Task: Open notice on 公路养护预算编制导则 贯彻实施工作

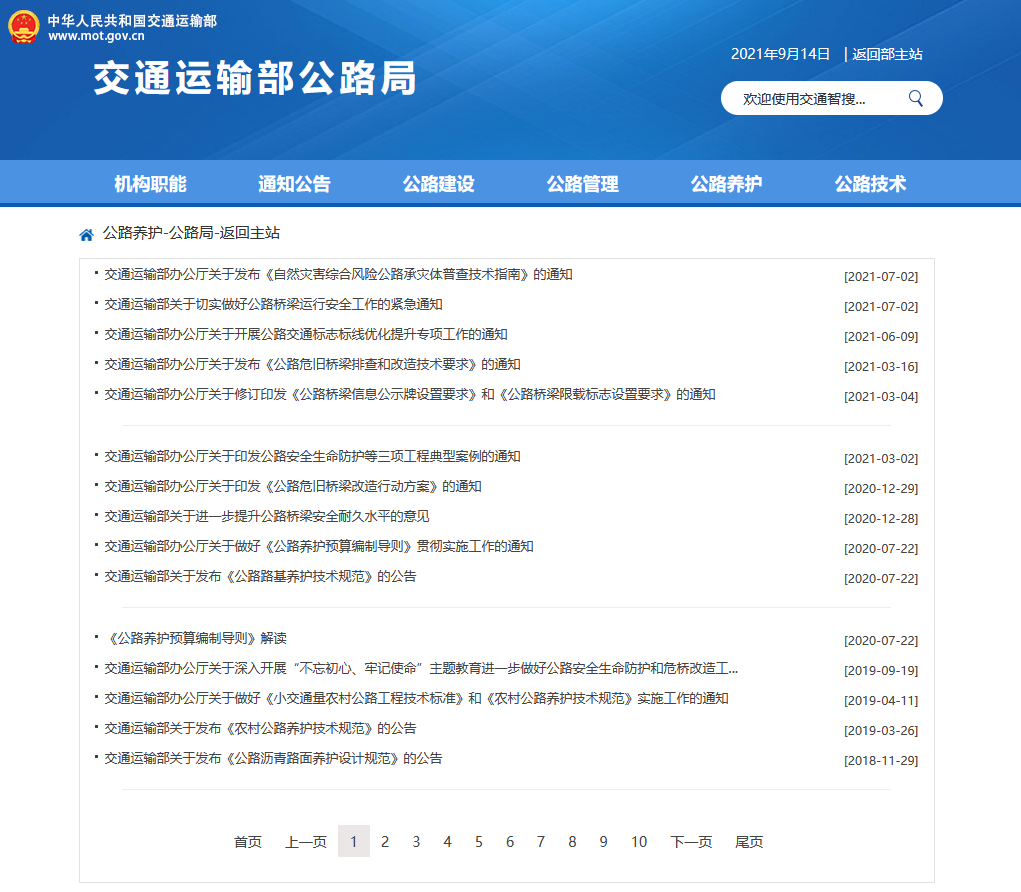Action: pyautogui.click(x=319, y=546)
